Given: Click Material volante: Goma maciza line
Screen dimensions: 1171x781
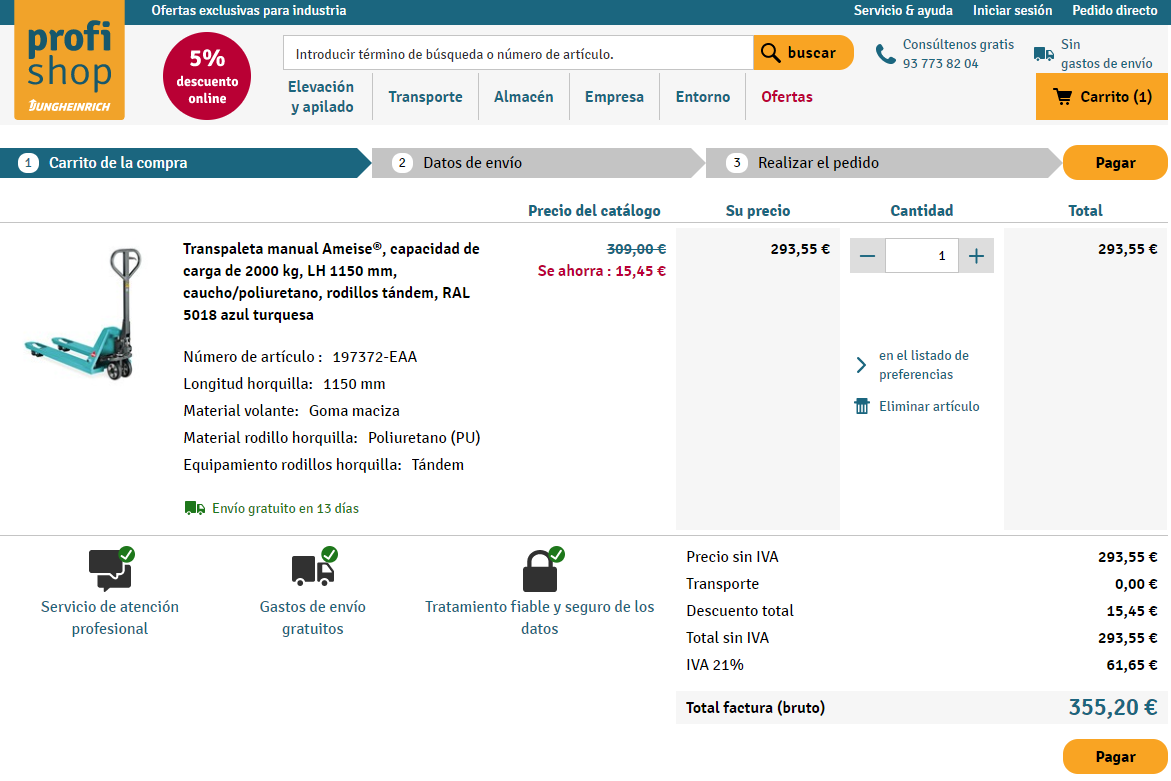Looking at the screenshot, I should tap(291, 411).
